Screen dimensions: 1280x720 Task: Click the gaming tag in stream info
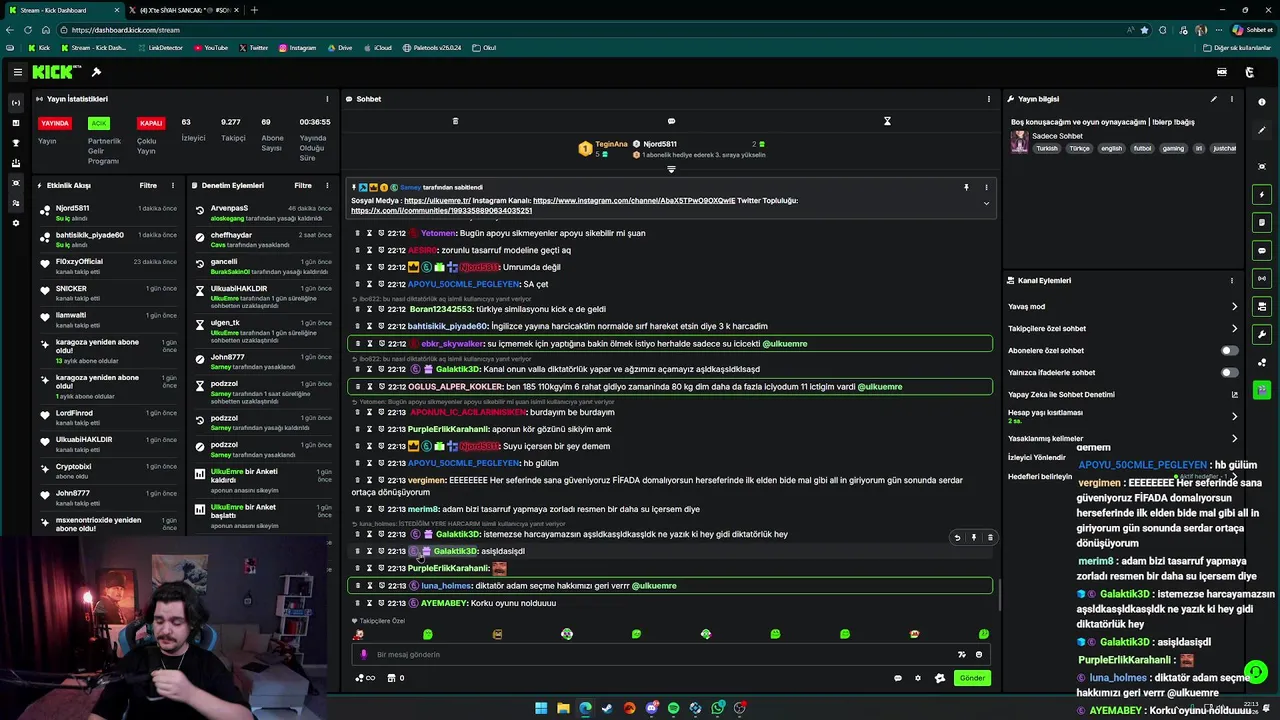tap(1173, 148)
